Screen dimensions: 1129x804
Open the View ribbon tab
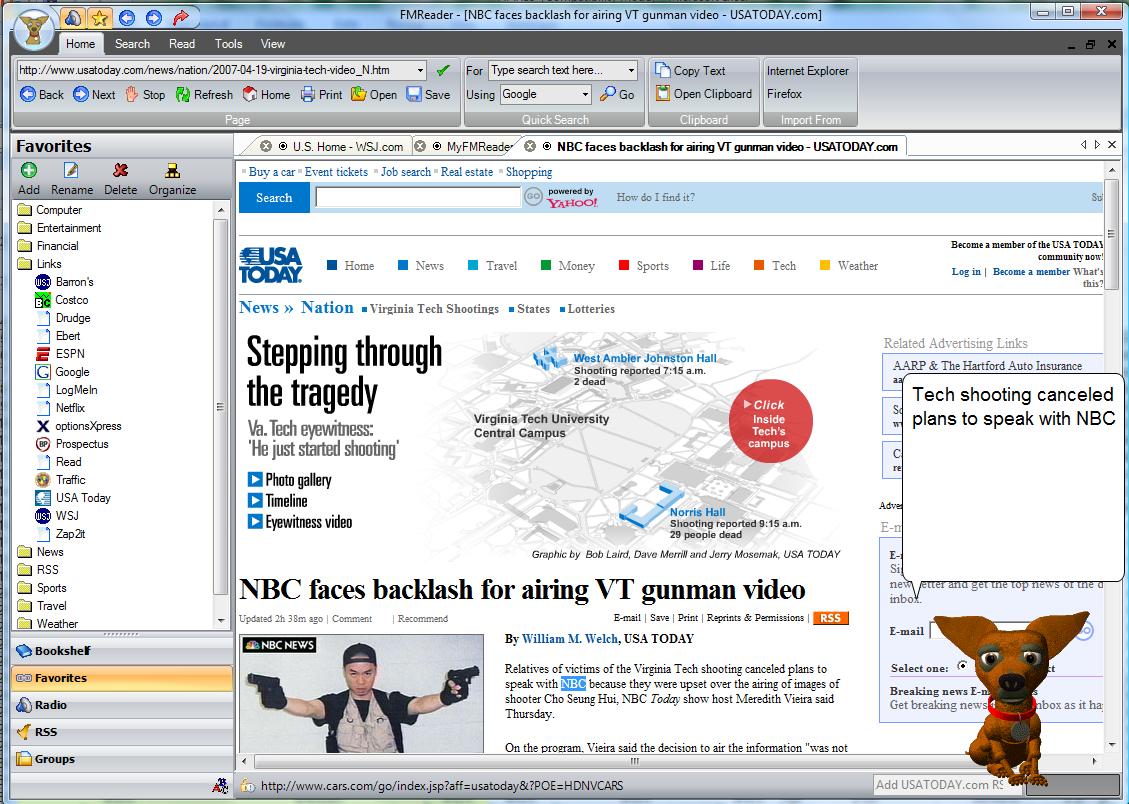coord(273,44)
